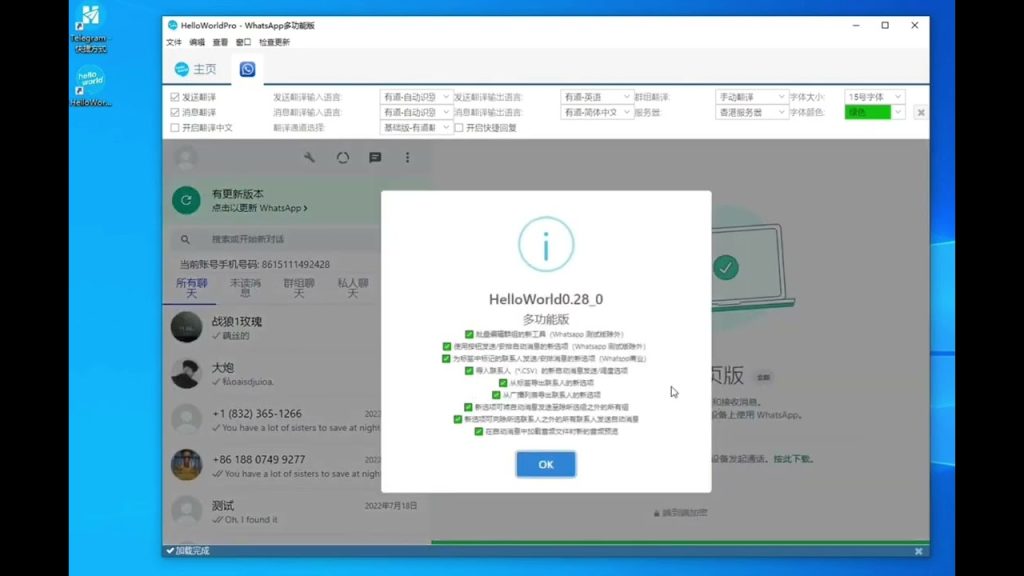Click the Telegram desktop shortcut icon
This screenshot has height=576, width=1024.
point(90,27)
